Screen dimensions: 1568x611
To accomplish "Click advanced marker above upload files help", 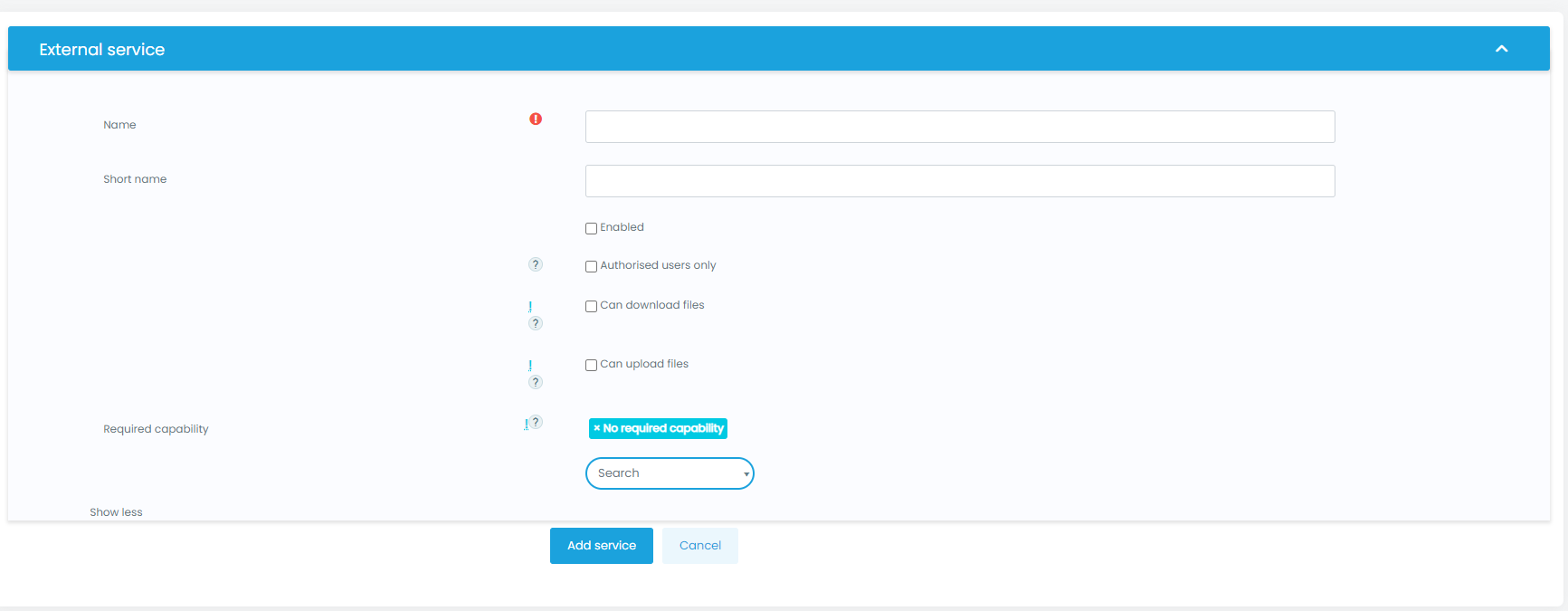I will [530, 366].
